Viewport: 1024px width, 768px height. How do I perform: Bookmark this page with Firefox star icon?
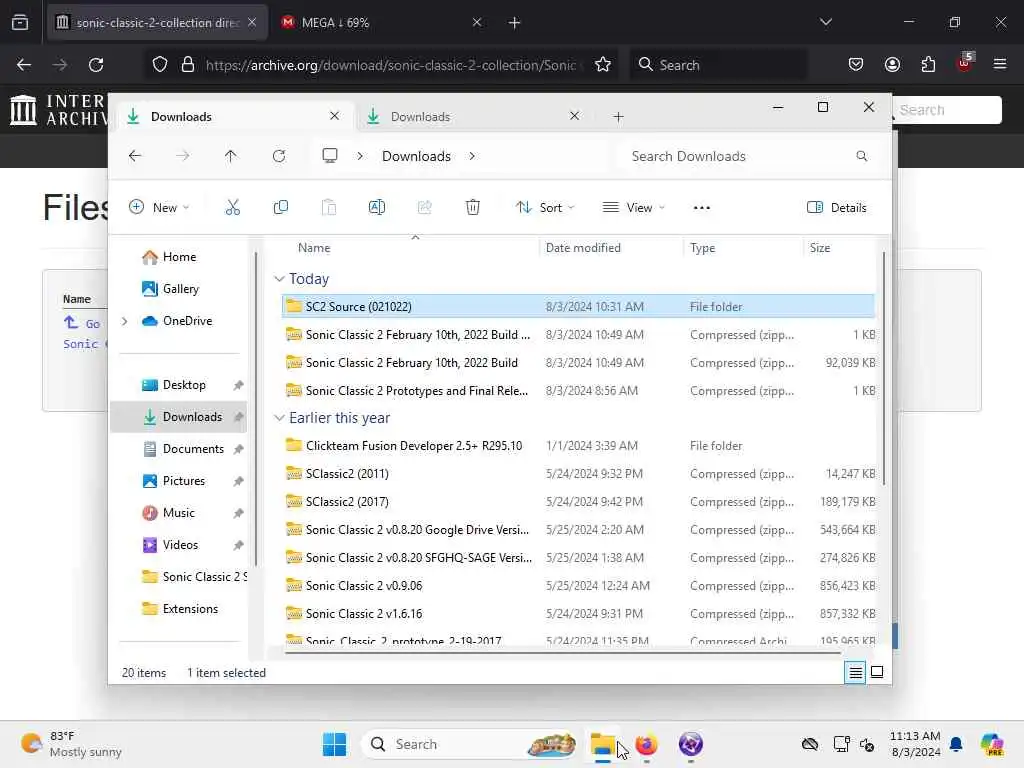coord(603,65)
